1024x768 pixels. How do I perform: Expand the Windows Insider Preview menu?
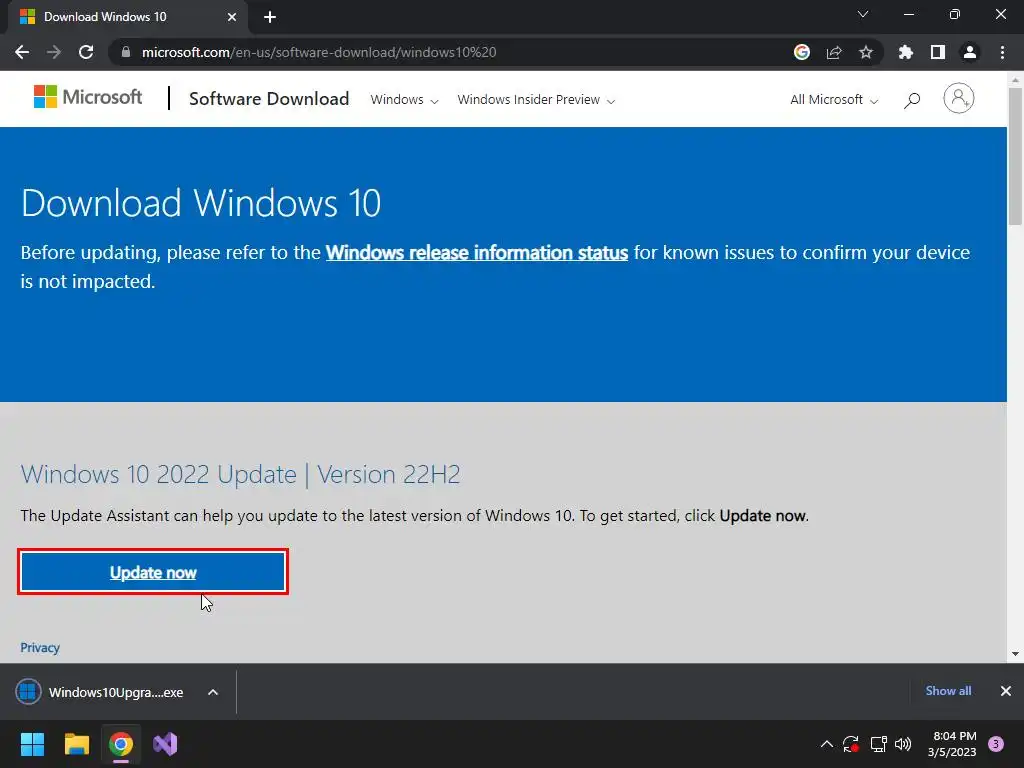tap(536, 99)
